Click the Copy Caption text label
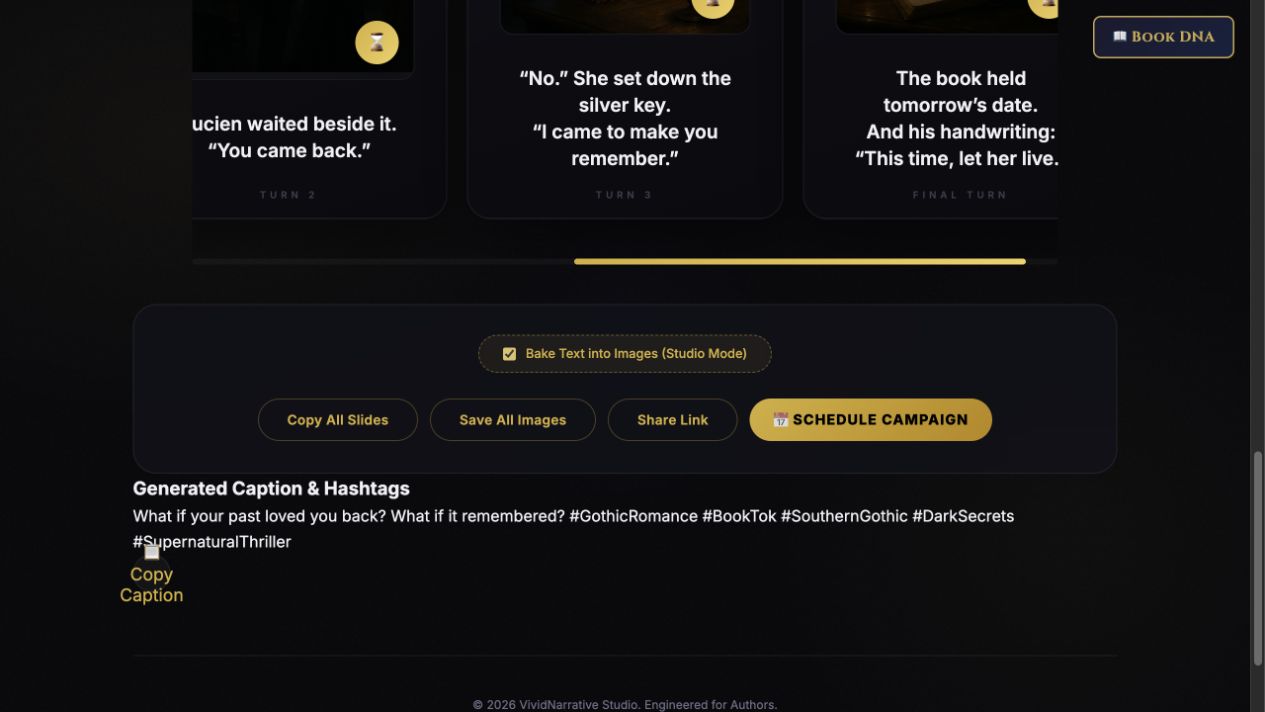 pyautogui.click(x=151, y=585)
